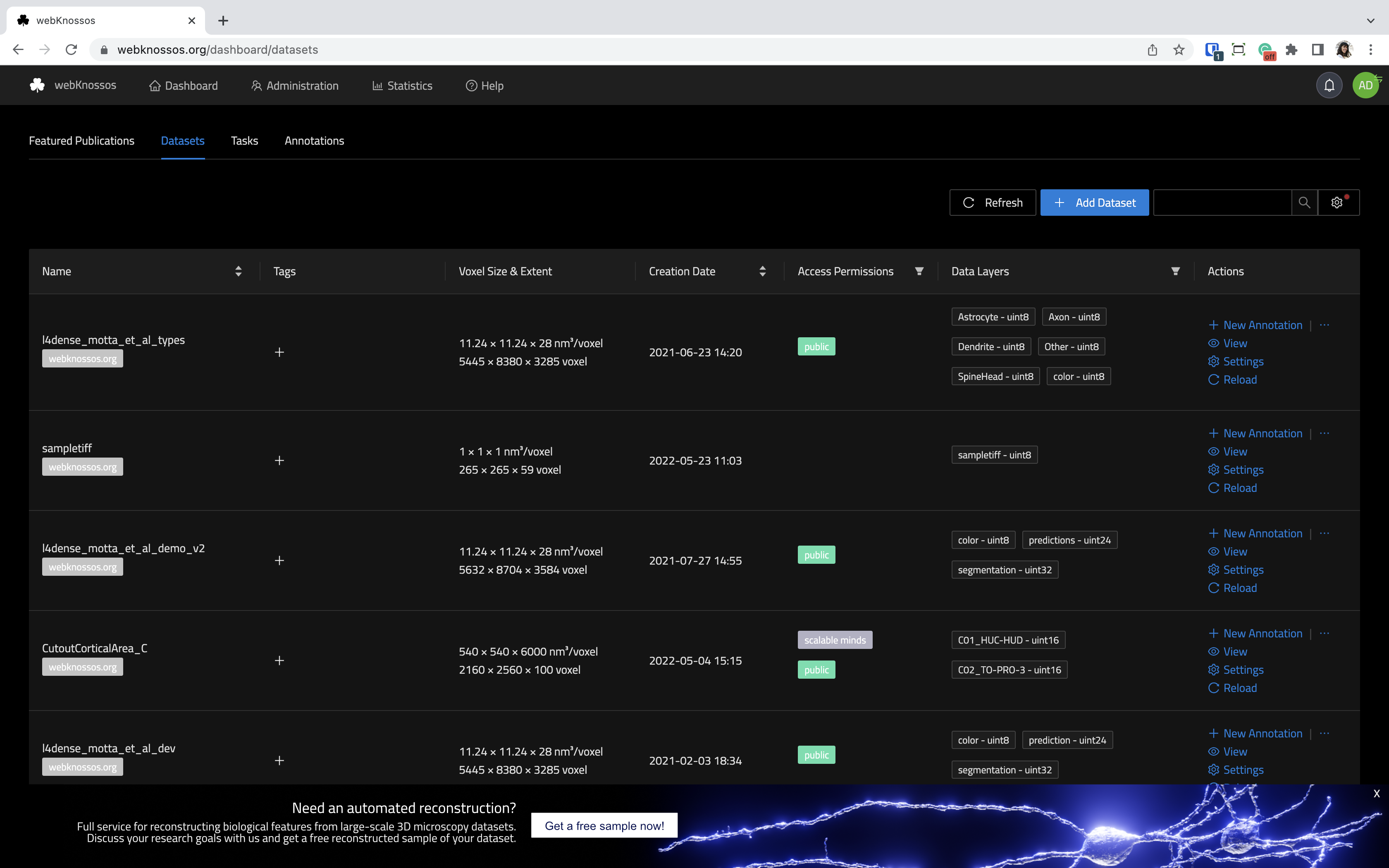The height and width of the screenshot is (868, 1389).
Task: Click the Add Dataset button
Action: click(1094, 202)
